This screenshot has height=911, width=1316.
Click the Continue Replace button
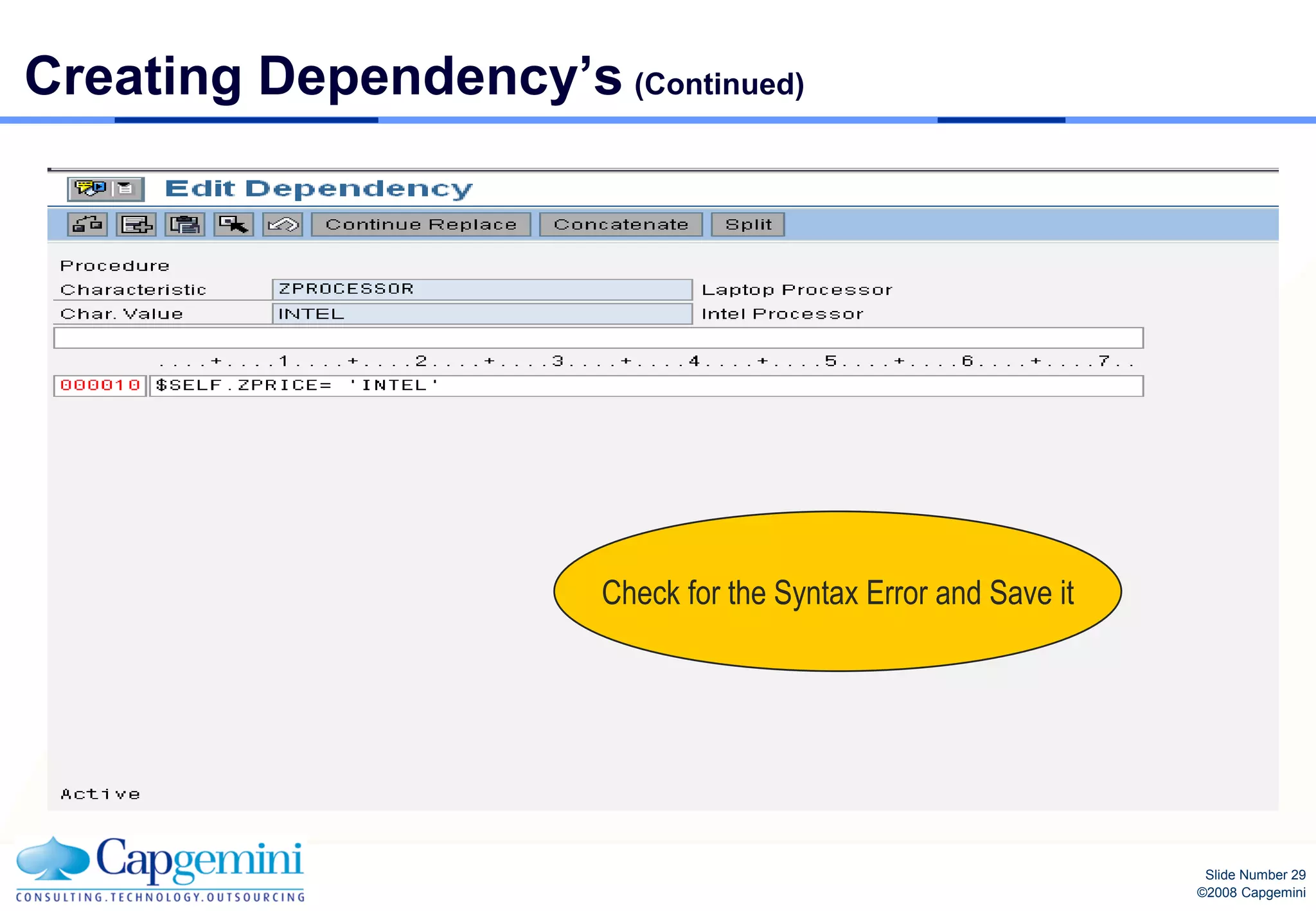point(421,225)
